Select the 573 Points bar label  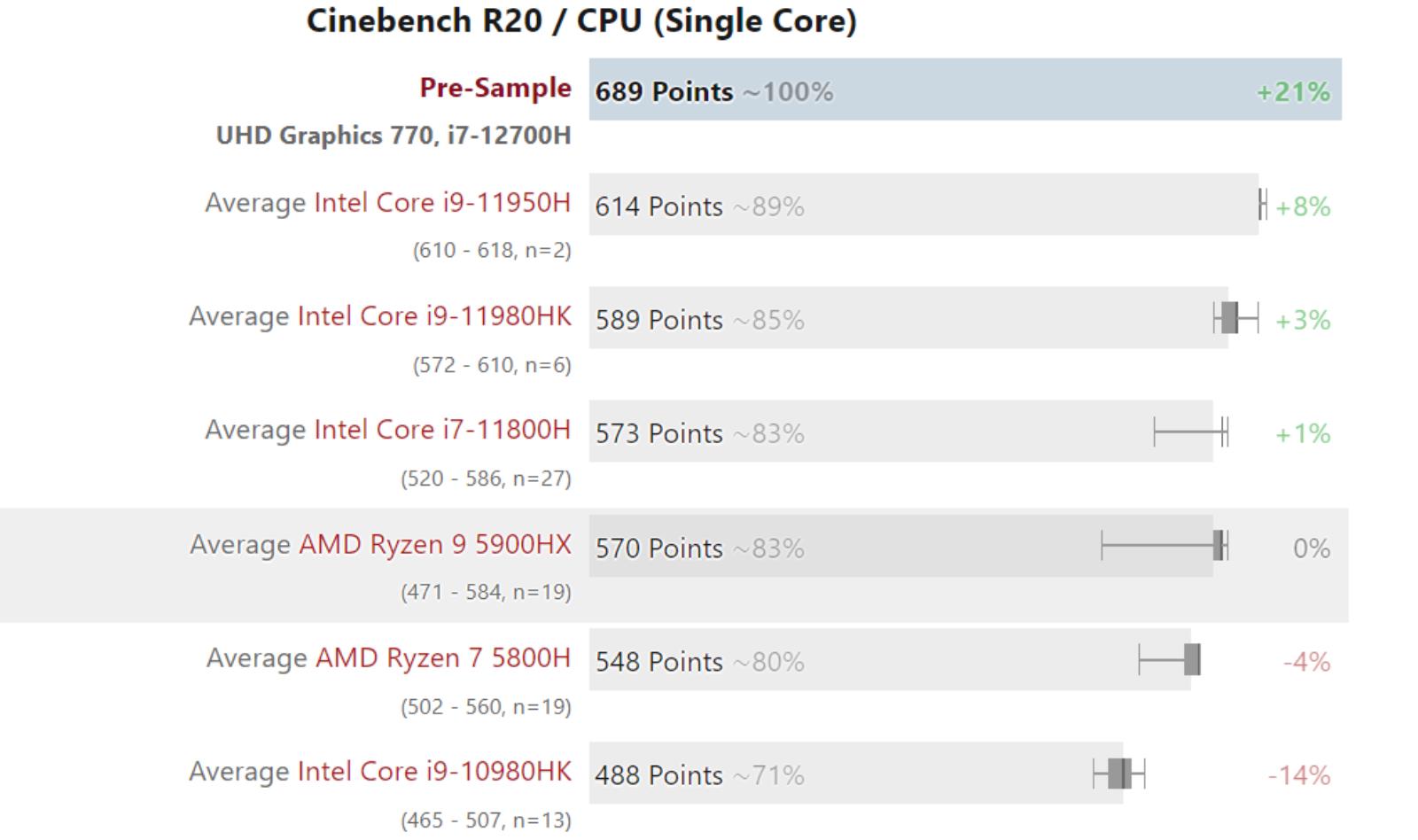click(658, 433)
